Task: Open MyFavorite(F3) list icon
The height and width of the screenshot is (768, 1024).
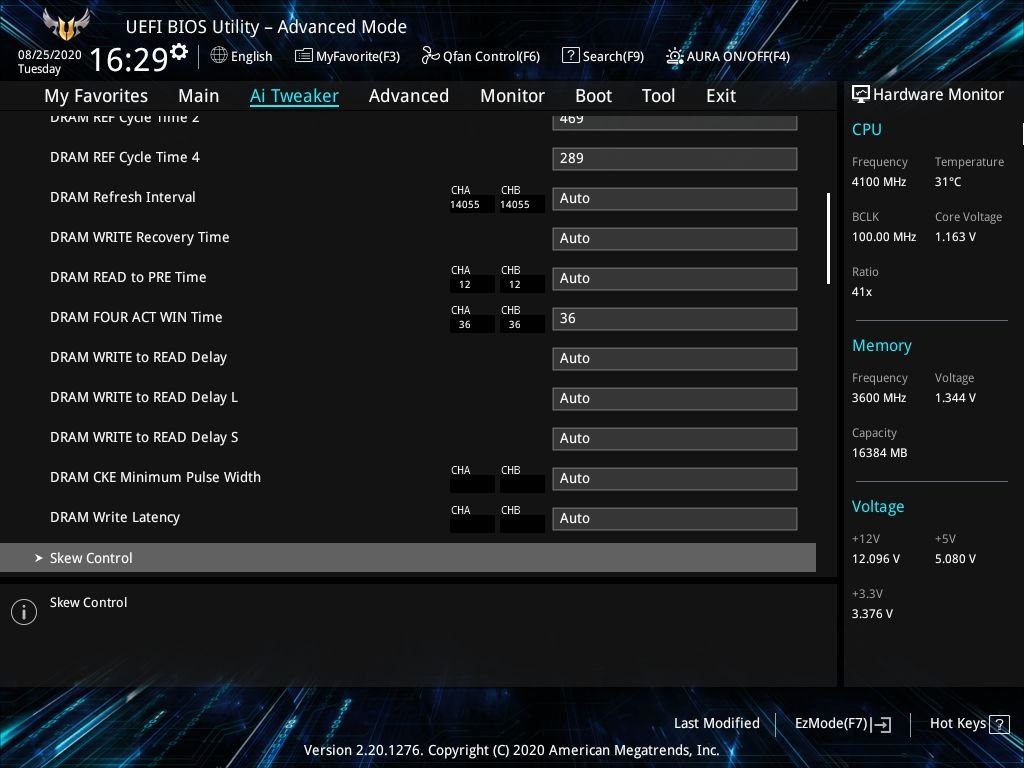Action: pyautogui.click(x=303, y=56)
